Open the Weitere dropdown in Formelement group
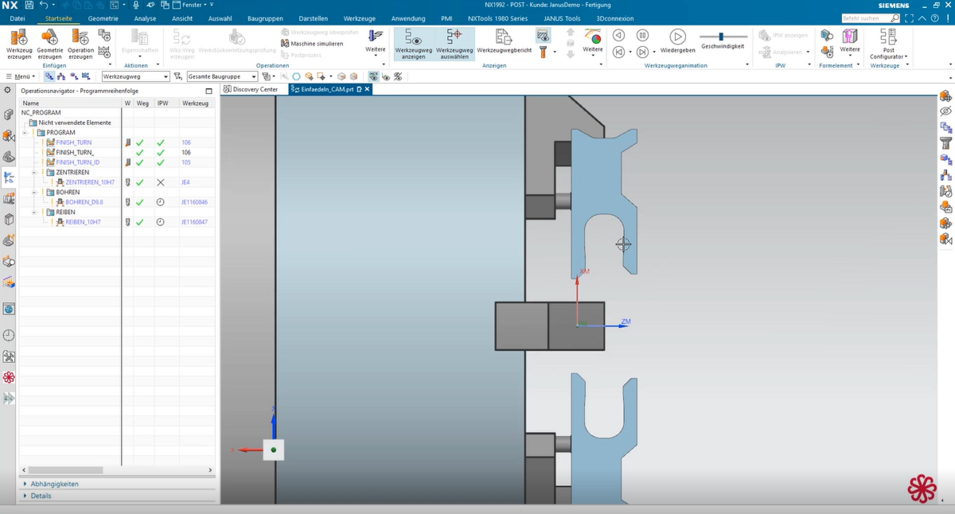Viewport: 955px width, 514px height. [x=850, y=43]
